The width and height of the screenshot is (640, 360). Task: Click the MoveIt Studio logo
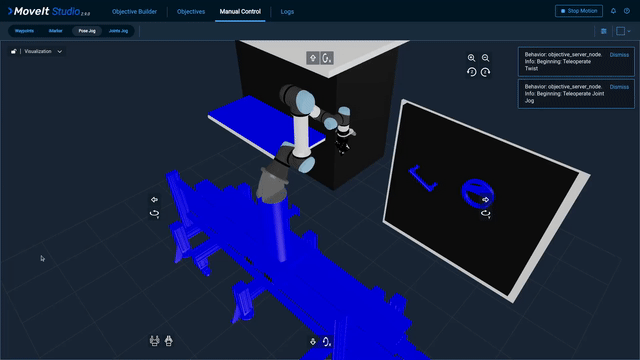tap(49, 11)
